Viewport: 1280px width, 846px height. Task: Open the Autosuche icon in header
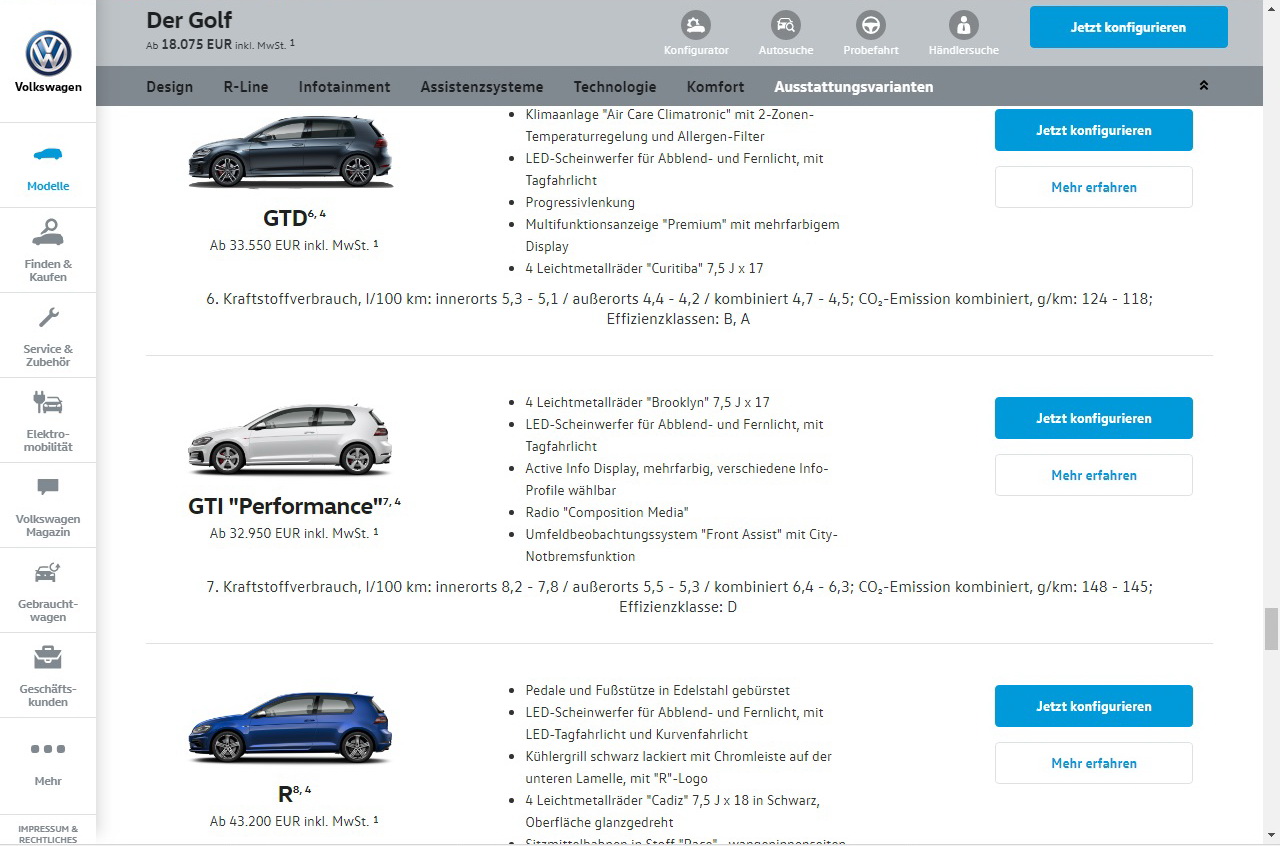(x=786, y=25)
